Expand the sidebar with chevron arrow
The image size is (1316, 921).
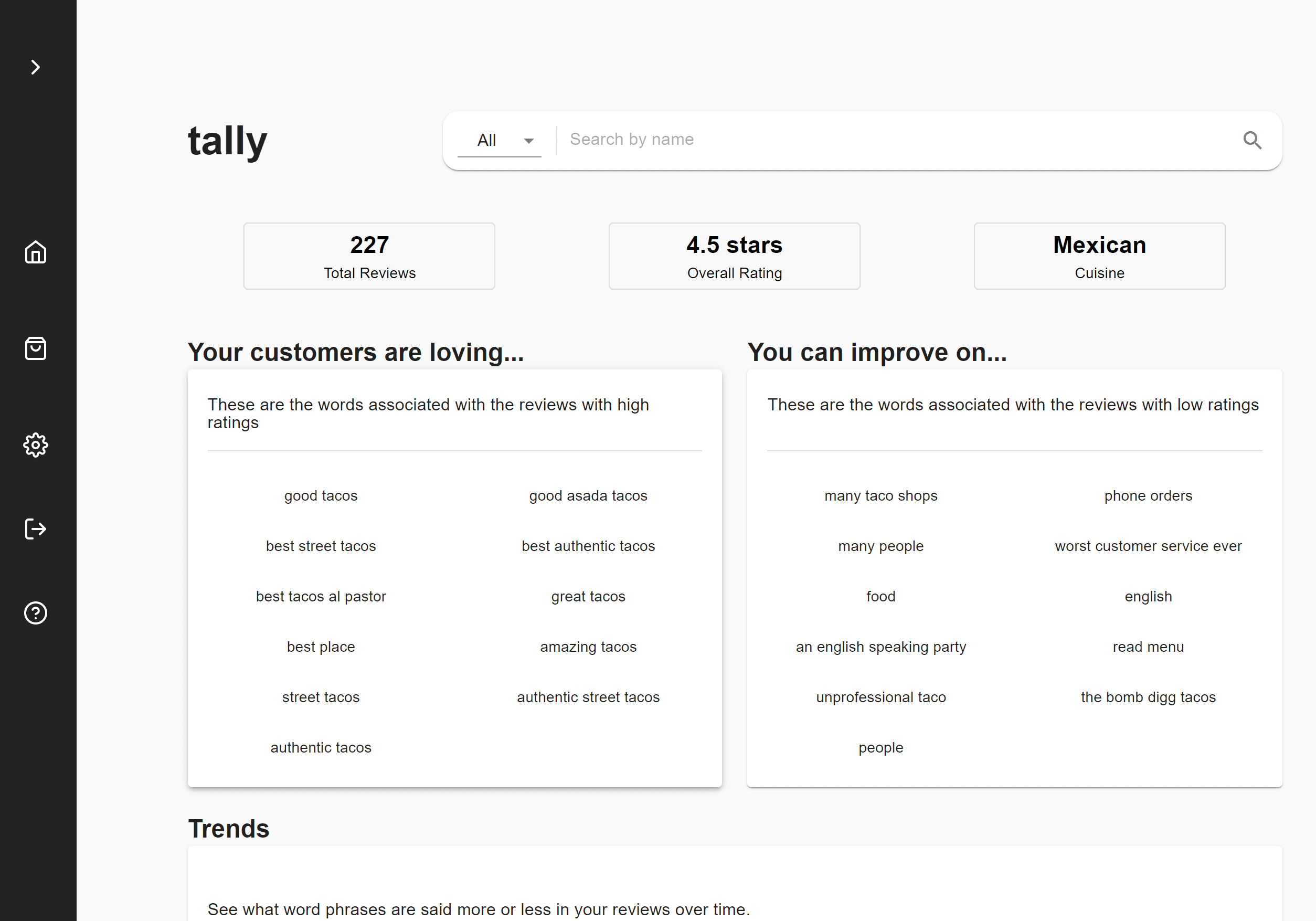[36, 68]
